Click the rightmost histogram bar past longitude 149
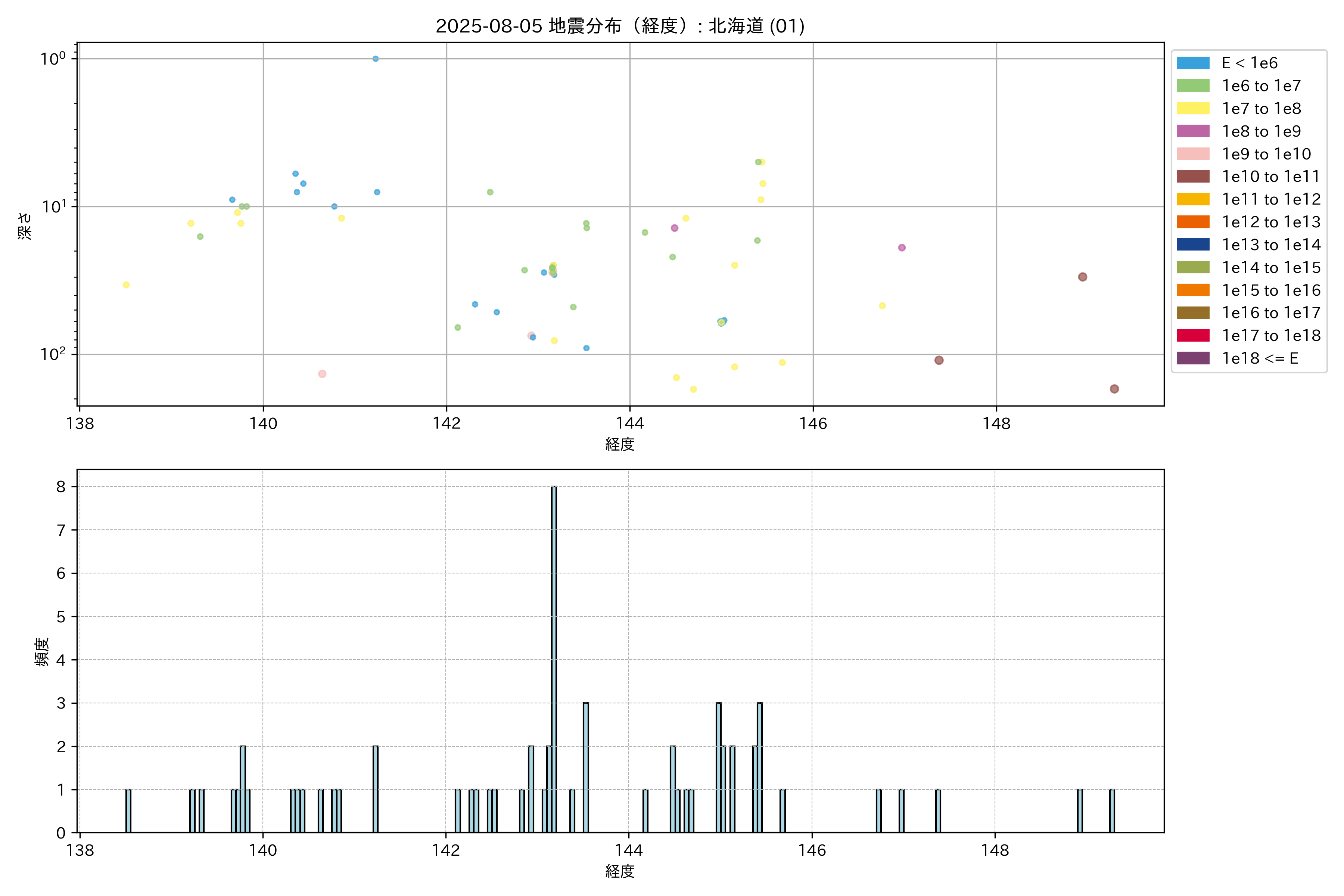Viewport: 1344px width, 896px height. coord(1111,810)
